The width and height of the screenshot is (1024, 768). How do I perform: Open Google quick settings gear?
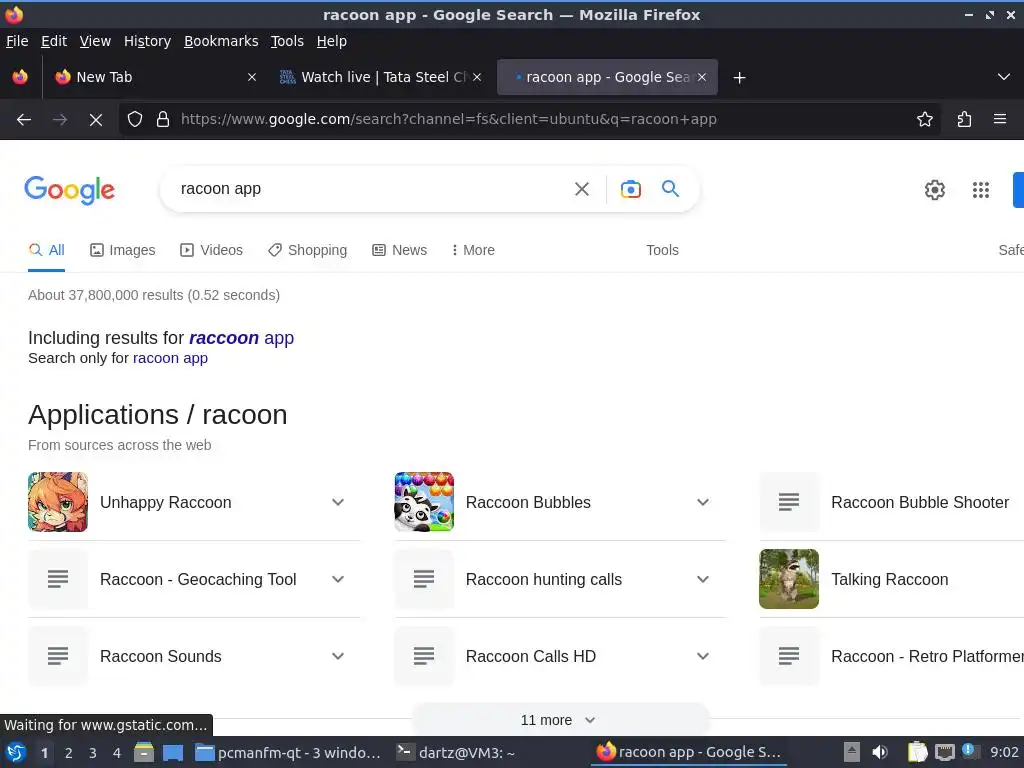(935, 190)
